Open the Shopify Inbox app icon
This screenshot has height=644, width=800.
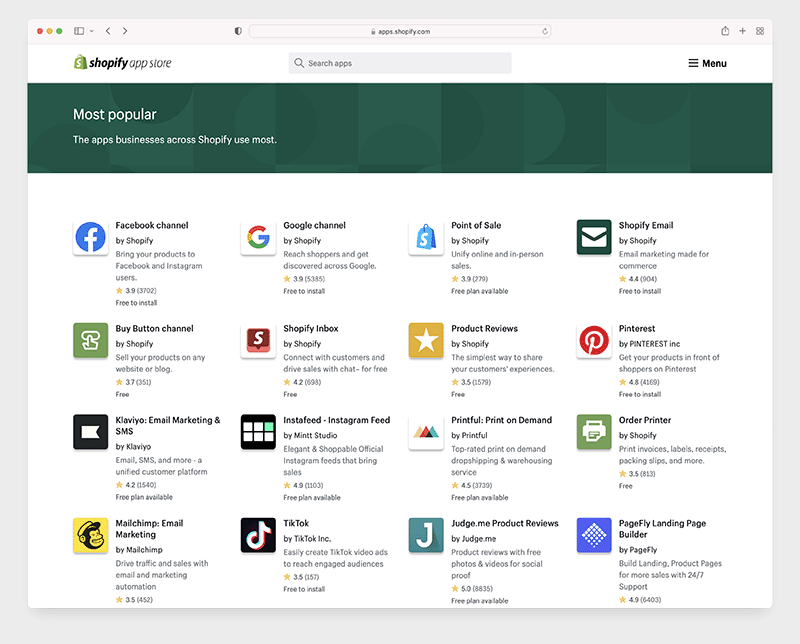[258, 340]
